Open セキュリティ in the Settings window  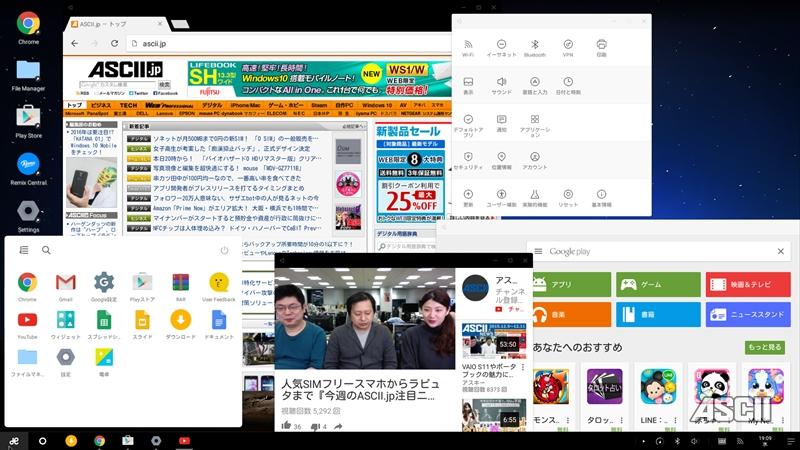point(468,161)
